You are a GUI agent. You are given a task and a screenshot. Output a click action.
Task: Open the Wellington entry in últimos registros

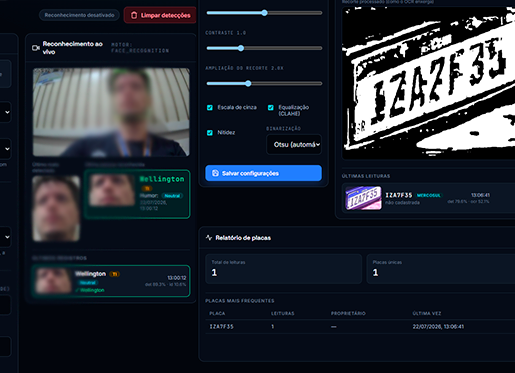[x=111, y=281]
